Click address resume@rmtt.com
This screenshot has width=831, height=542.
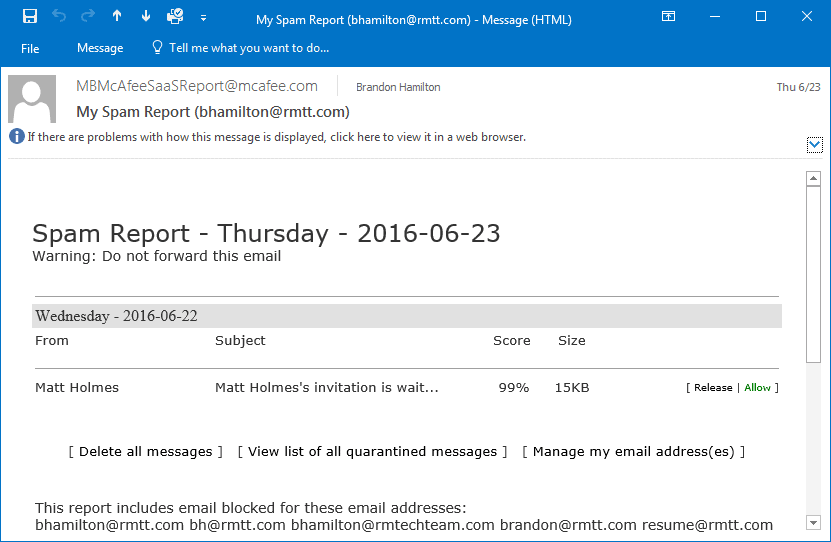click(708, 525)
